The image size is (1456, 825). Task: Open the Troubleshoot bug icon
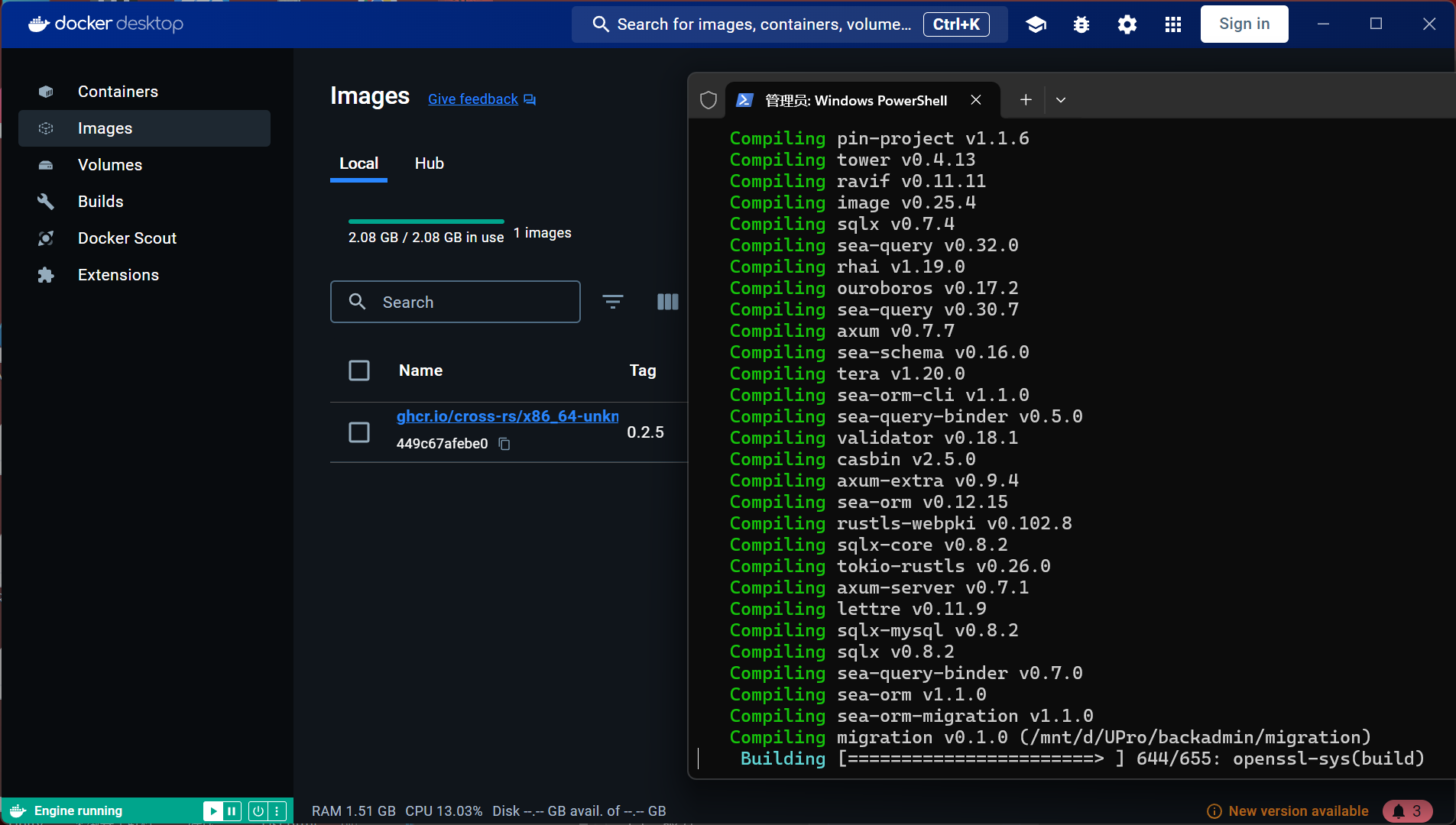1081,24
